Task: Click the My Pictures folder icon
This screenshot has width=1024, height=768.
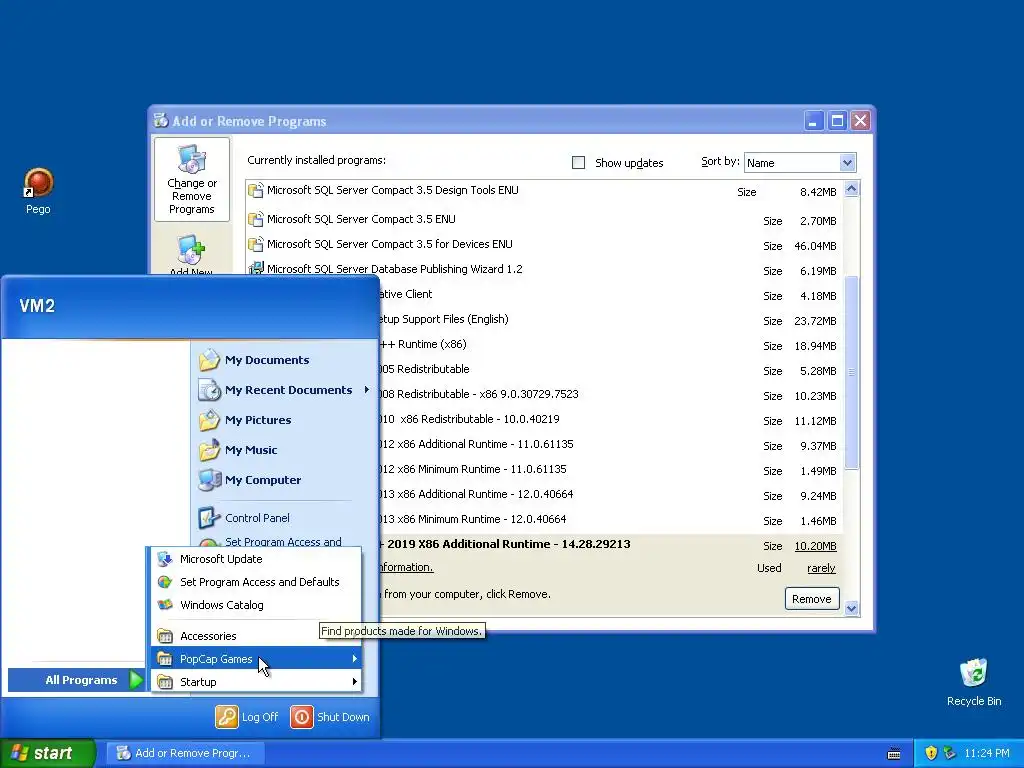Action: (209, 420)
